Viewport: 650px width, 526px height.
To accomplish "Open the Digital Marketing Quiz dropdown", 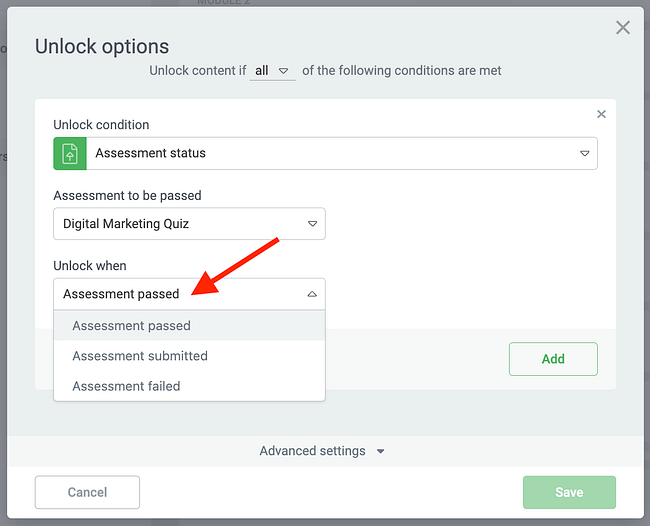I will tap(189, 224).
